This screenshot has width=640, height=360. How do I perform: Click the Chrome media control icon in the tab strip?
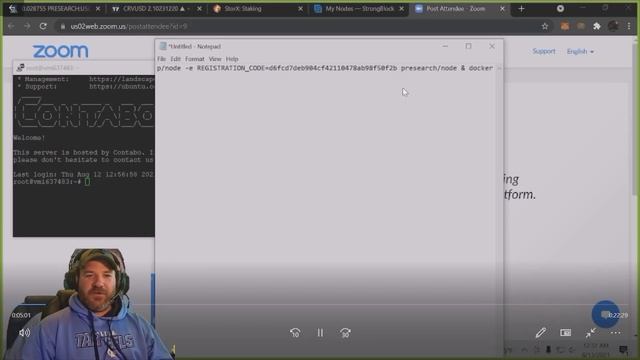click(560, 9)
